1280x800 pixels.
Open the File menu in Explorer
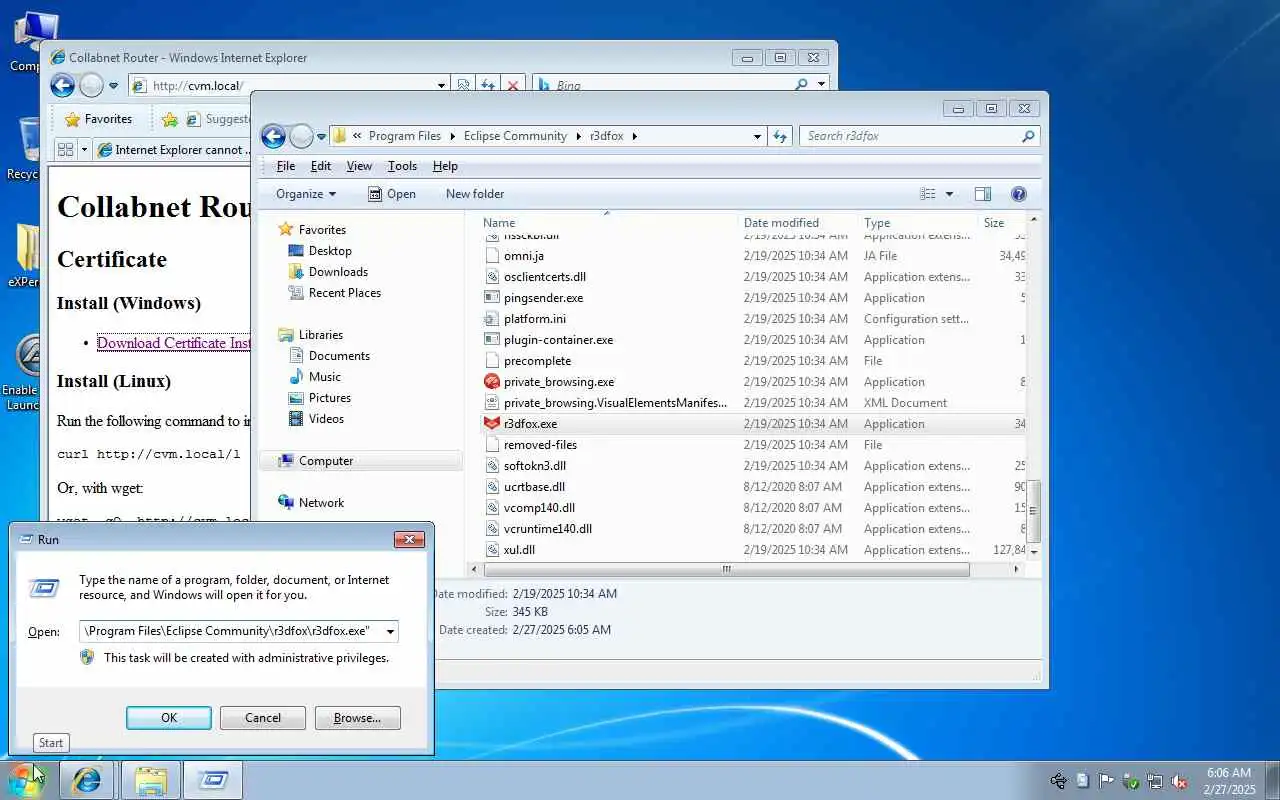tap(286, 166)
